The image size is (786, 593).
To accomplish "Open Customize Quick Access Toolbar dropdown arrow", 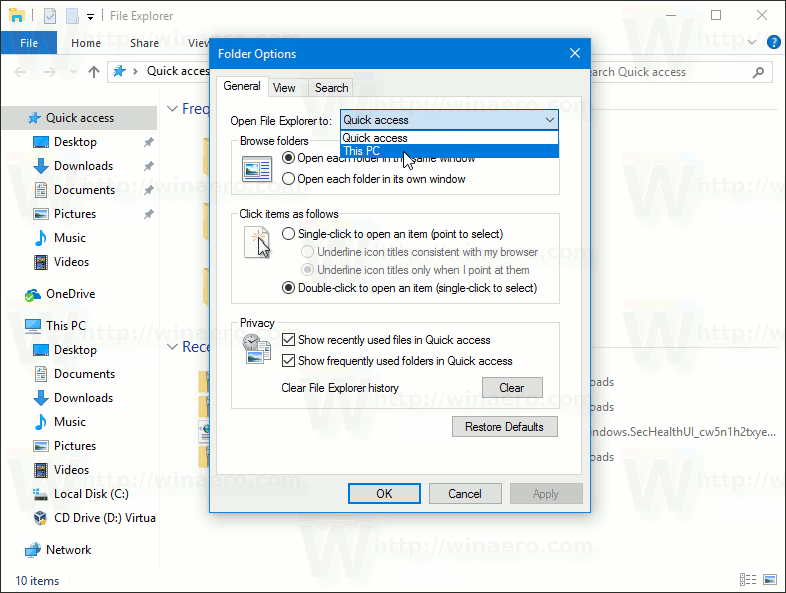I will pyautogui.click(x=90, y=17).
